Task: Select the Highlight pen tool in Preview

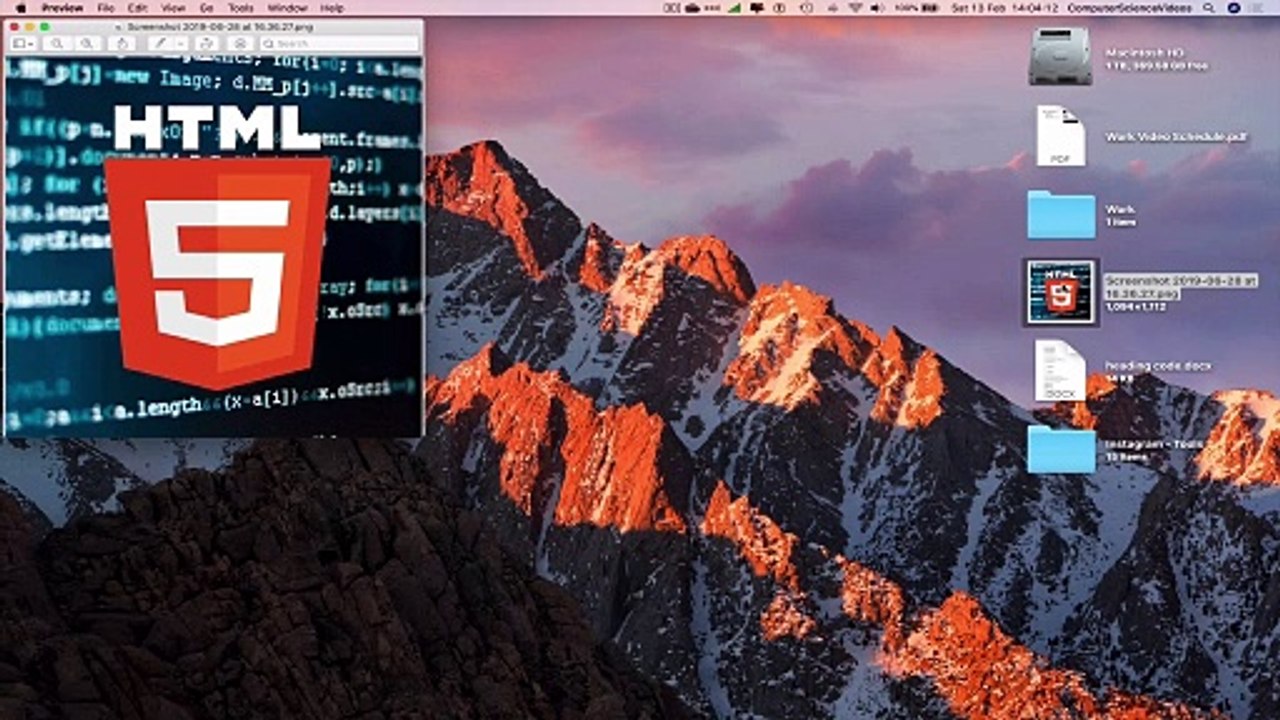Action: click(160, 43)
